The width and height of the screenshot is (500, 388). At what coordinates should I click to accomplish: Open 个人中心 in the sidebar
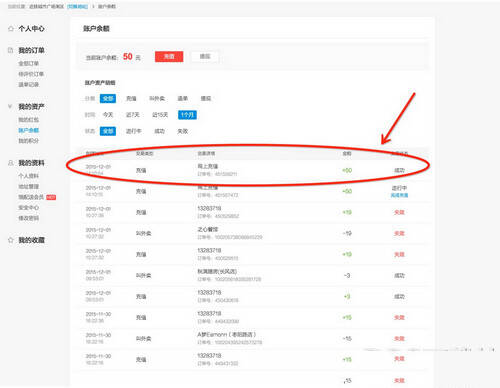[31, 29]
